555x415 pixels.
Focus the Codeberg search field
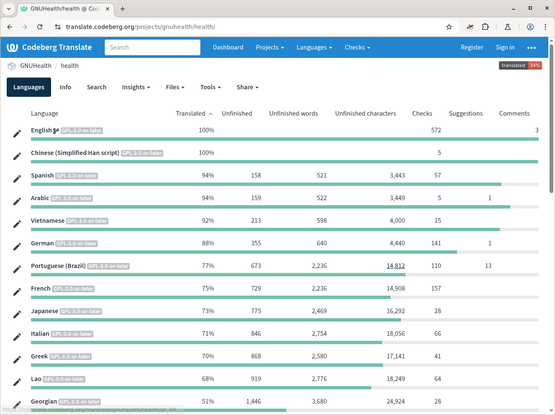coord(153,47)
